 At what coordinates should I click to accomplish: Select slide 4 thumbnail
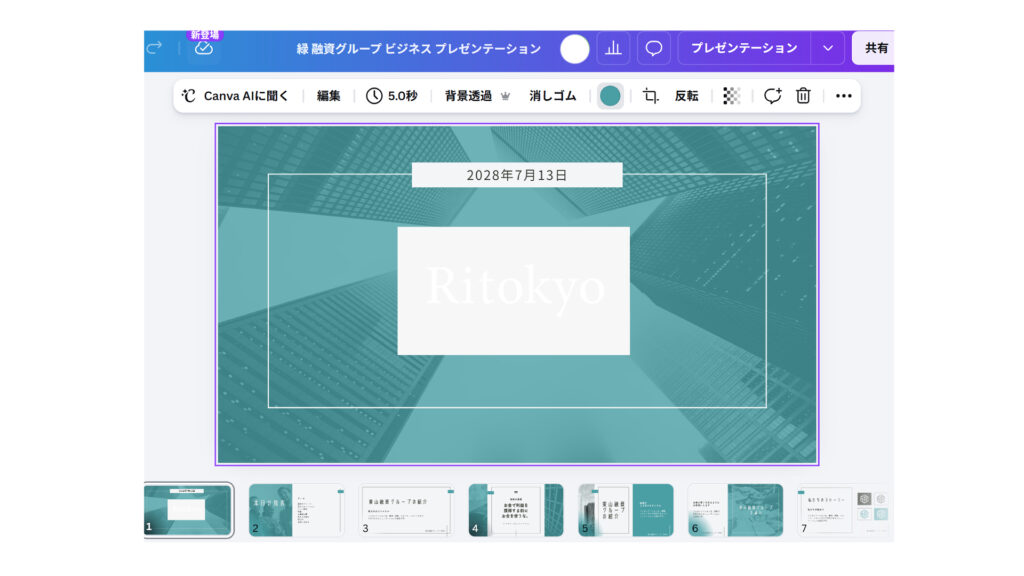(x=516, y=511)
